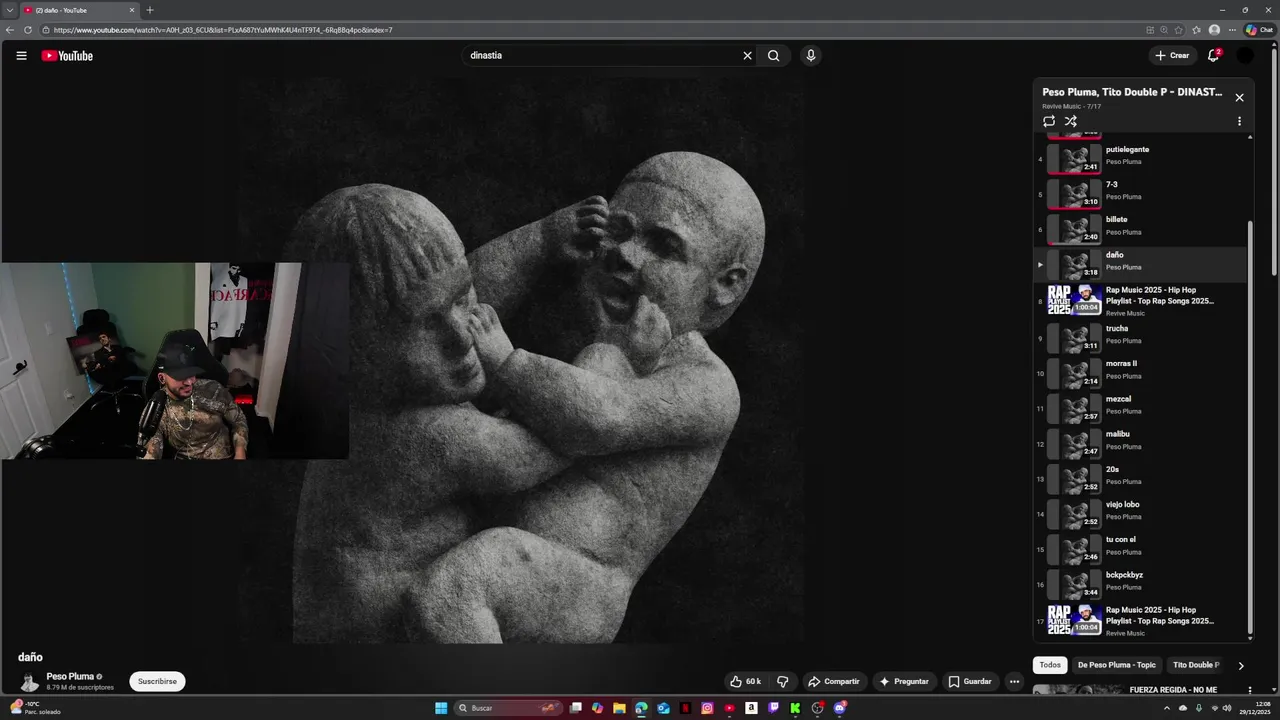Click the taskbar Buscar search box
This screenshot has height=720, width=1280.
510,708
